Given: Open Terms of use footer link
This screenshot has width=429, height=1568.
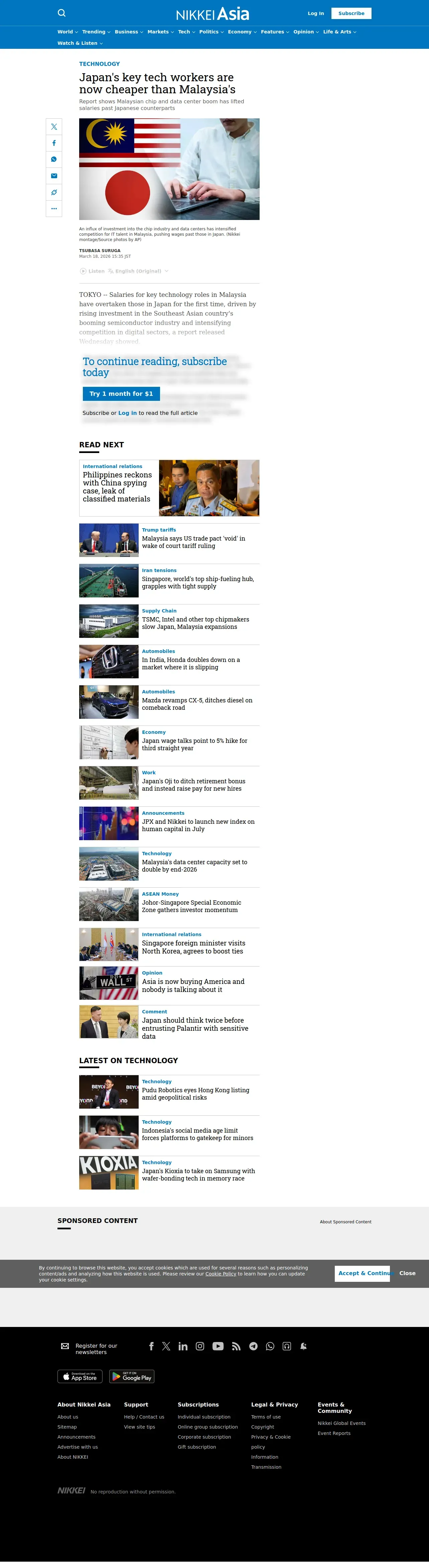Looking at the screenshot, I should click(x=266, y=1417).
